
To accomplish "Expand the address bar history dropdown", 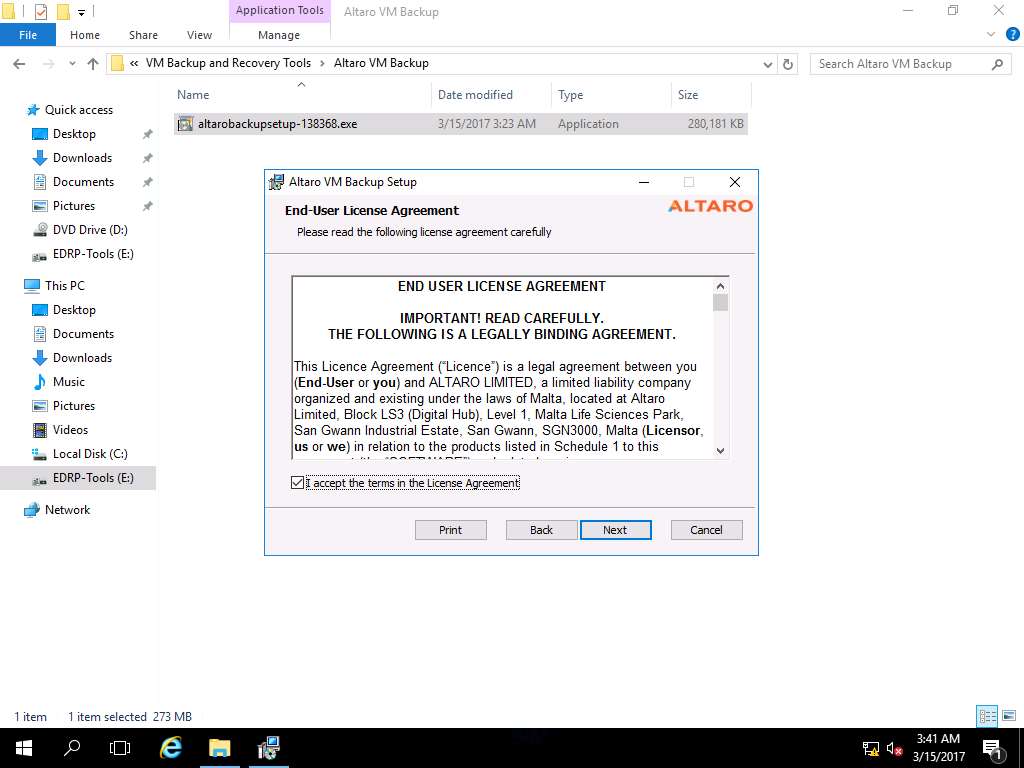I will [x=768, y=64].
